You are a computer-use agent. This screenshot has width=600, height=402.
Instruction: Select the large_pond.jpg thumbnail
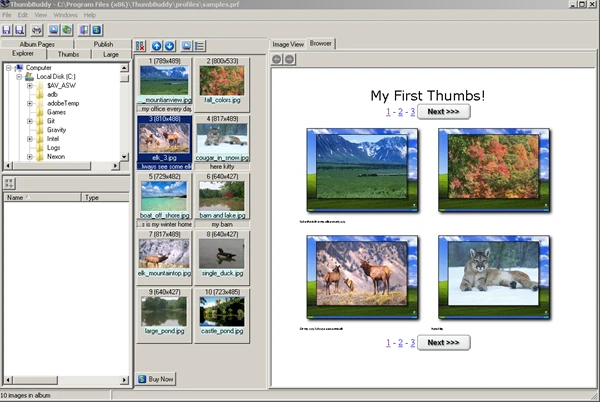[164, 312]
